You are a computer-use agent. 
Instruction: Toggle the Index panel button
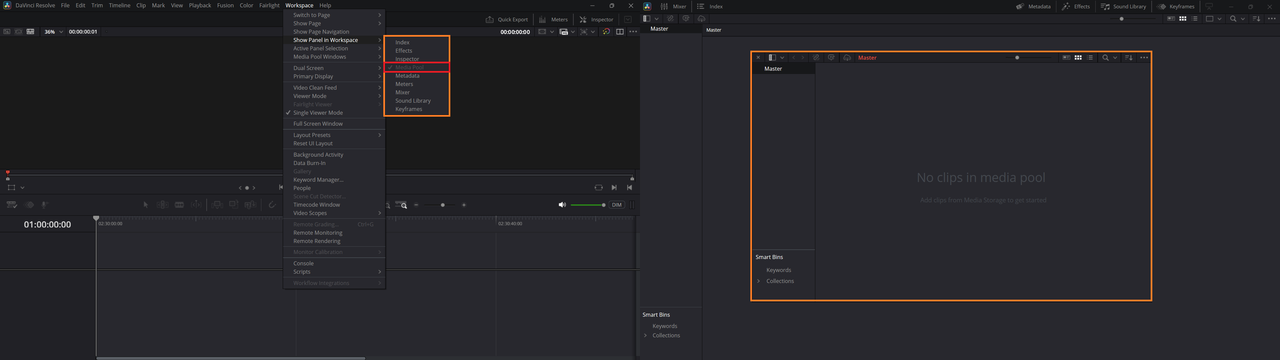click(x=709, y=6)
